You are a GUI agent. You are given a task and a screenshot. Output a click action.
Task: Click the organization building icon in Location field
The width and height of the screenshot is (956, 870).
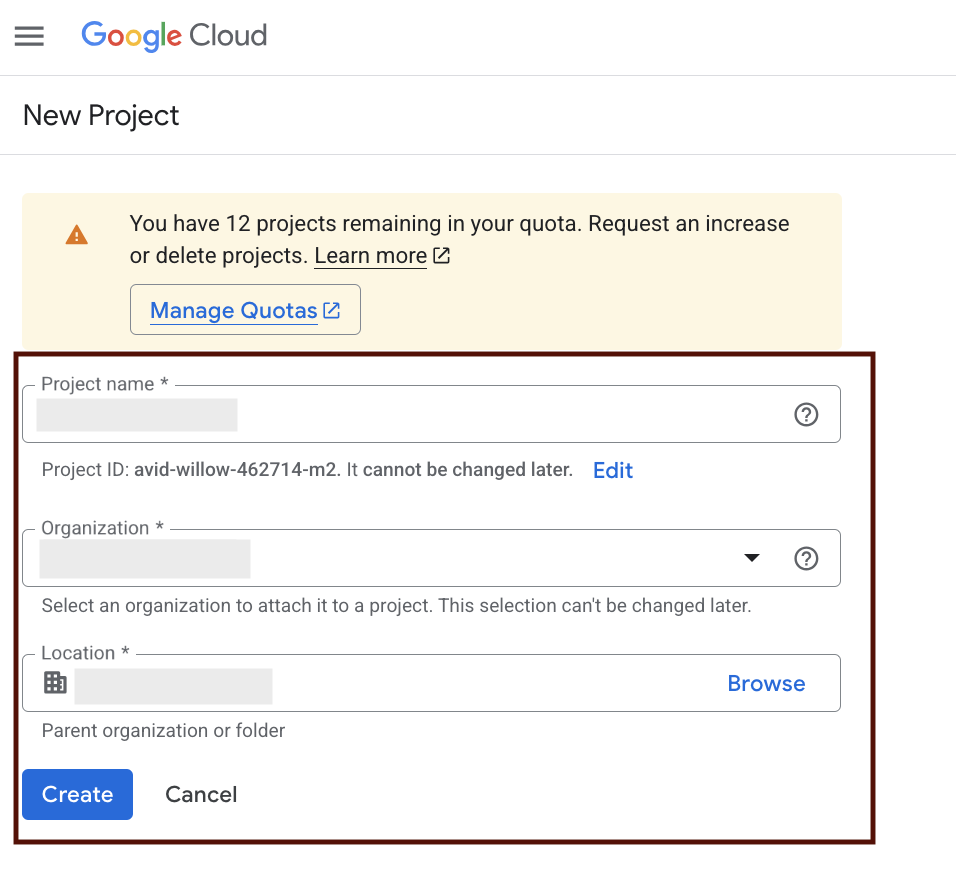55,683
